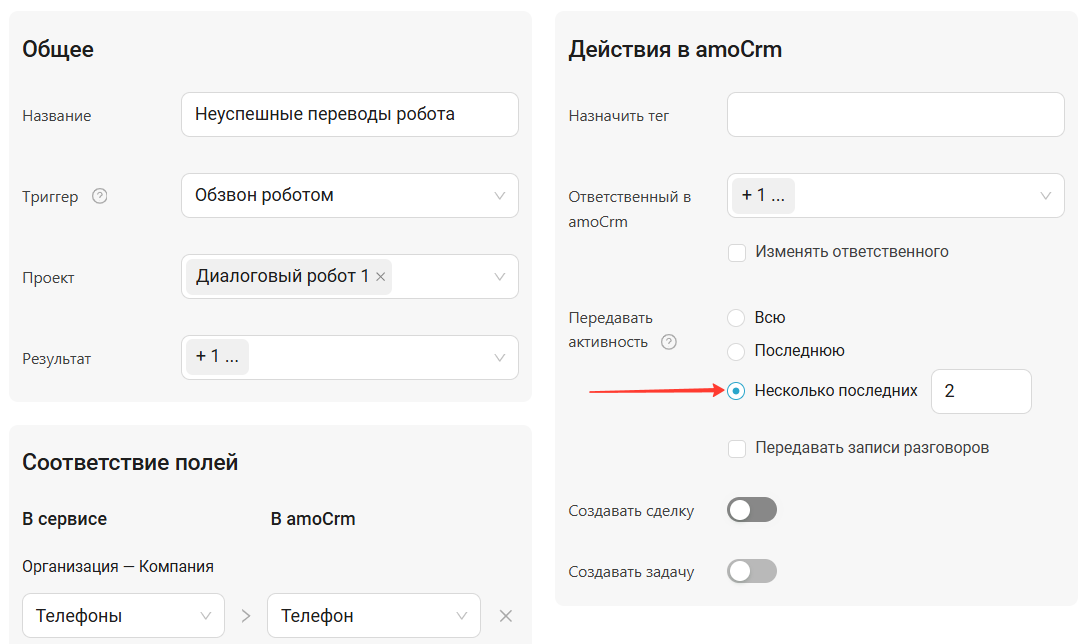Image resolution: width=1091 pixels, height=644 pixels.
Task: Delete the Телефоны field mapping row
Action: [506, 616]
